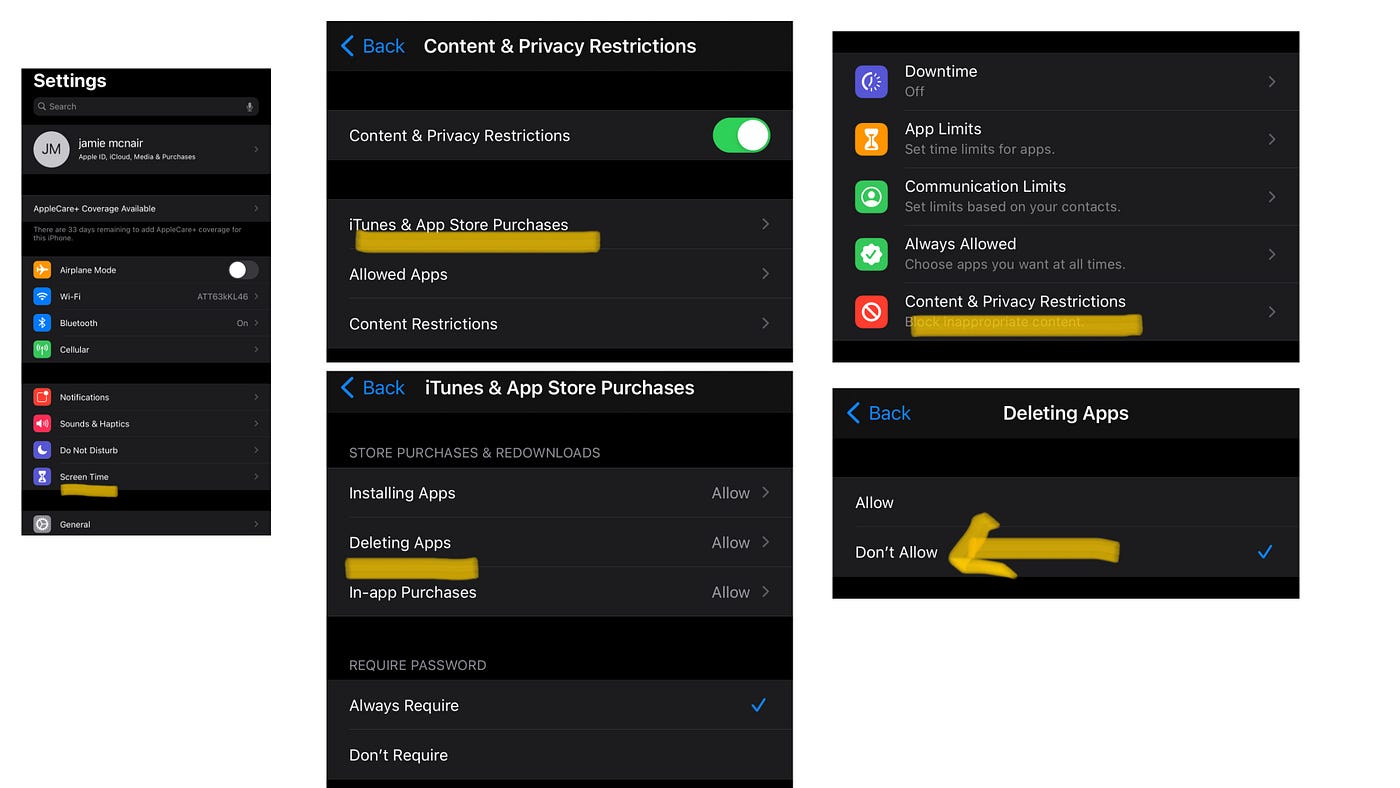Click the Downtime clock icon
Image resolution: width=1400 pixels, height=788 pixels.
871,81
